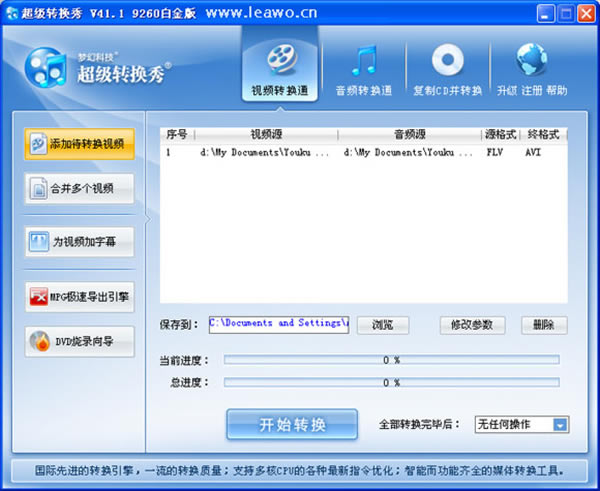Click the icon on 添加待转换视频 button

tap(38, 144)
